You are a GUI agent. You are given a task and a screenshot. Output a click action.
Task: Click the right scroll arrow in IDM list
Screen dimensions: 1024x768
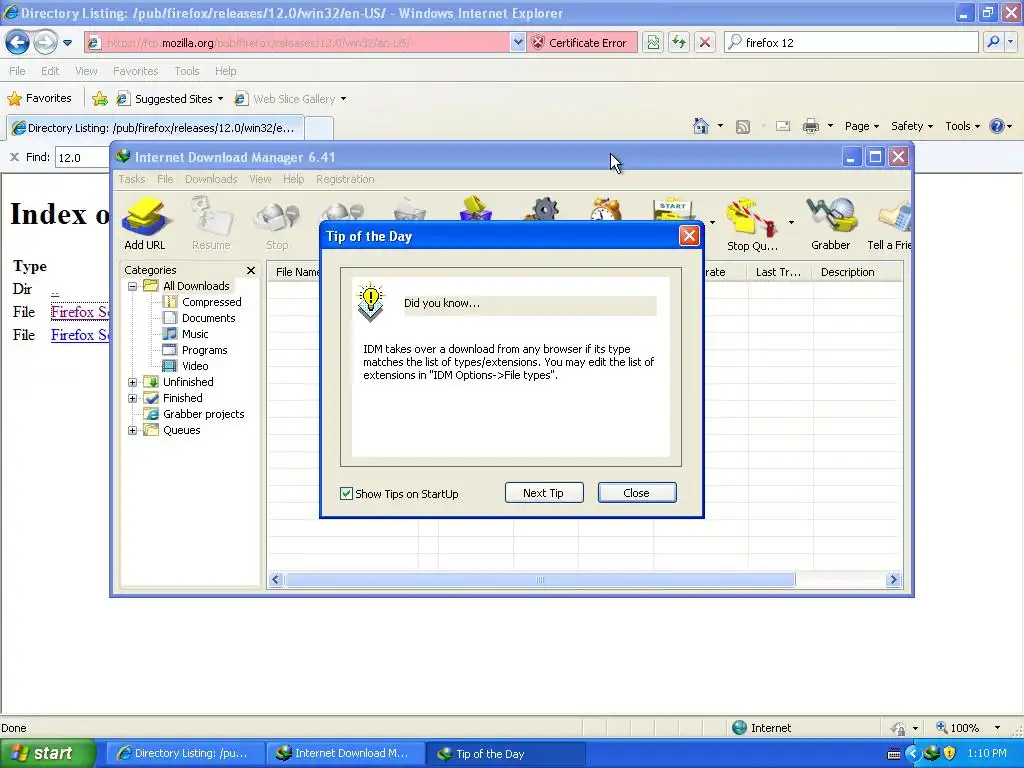pos(893,580)
